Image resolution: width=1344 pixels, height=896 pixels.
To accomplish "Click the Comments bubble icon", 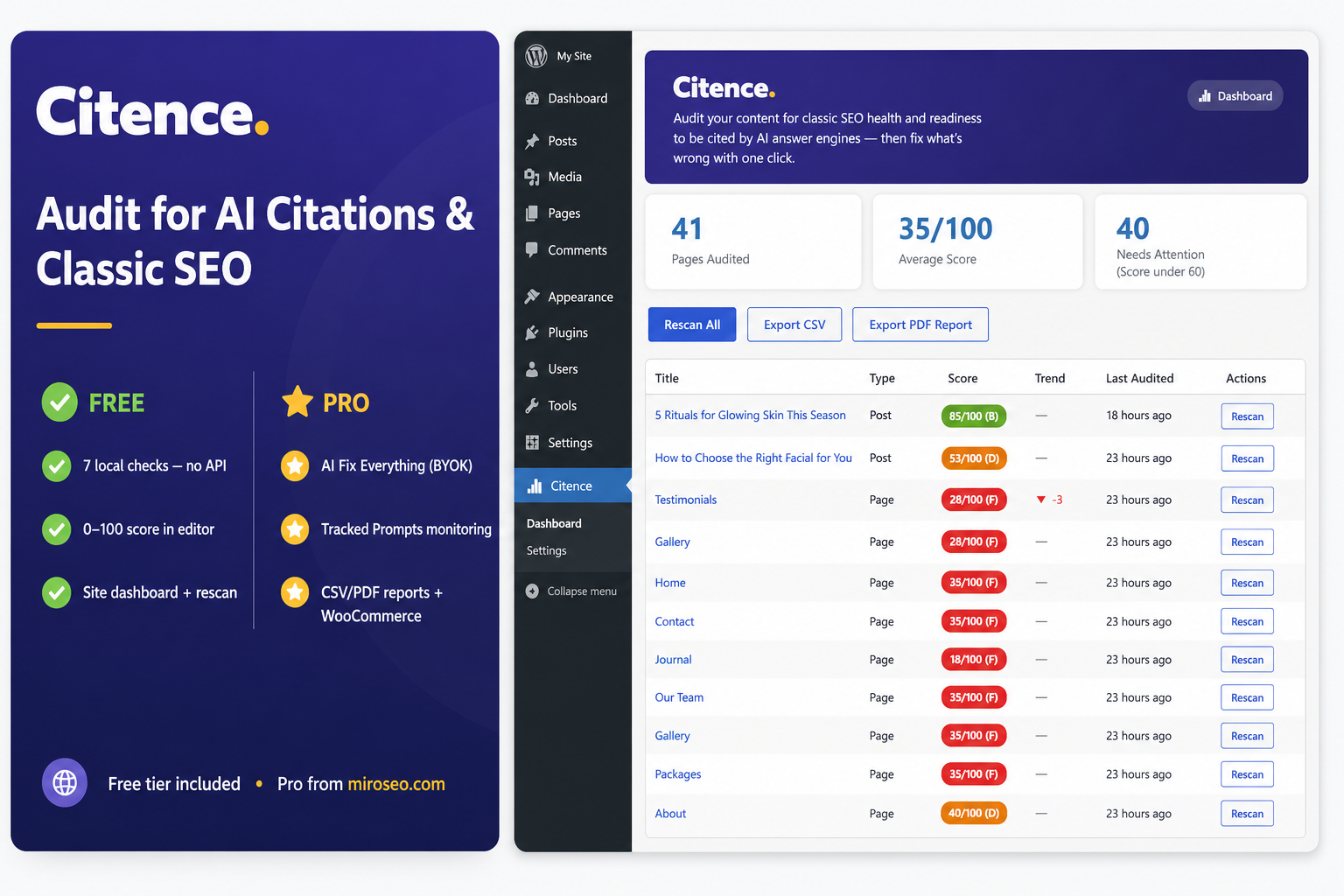I will 532,249.
